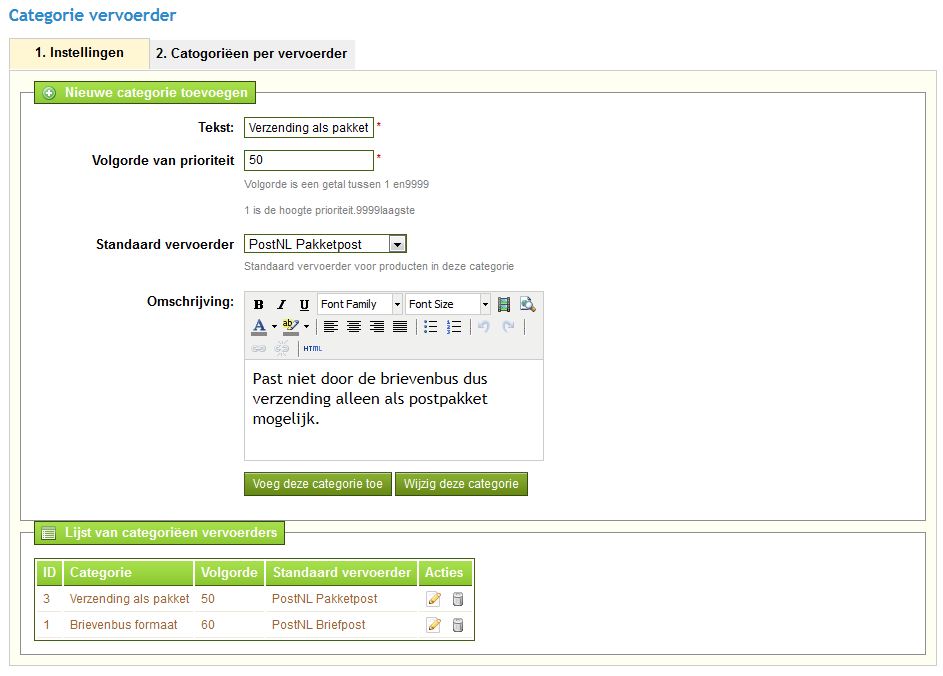Image resolution: width=943 pixels, height=676 pixels.
Task: Click the Categorie vervoerder page heading
Action: tap(92, 15)
